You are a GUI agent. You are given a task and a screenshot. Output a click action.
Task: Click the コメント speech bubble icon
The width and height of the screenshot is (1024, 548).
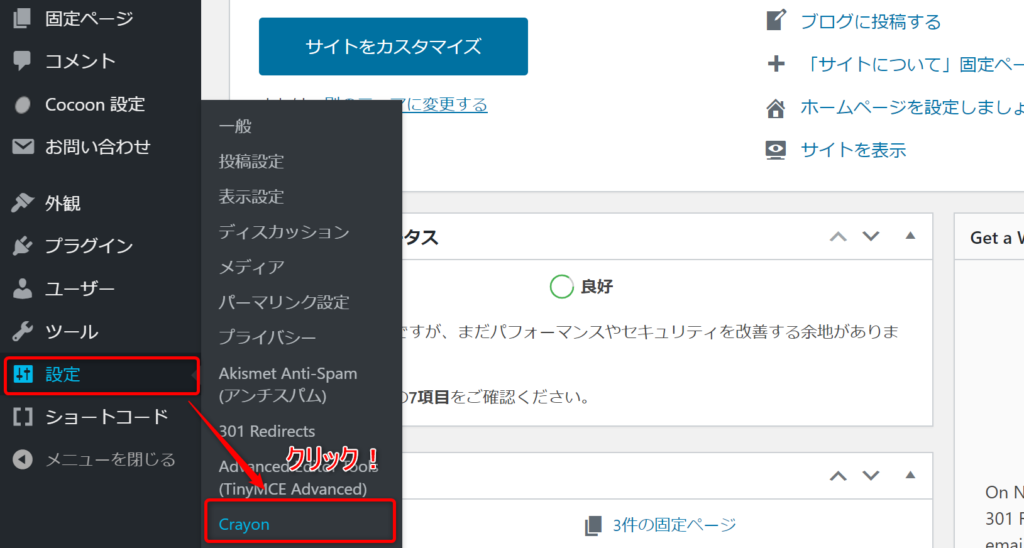[x=22, y=61]
